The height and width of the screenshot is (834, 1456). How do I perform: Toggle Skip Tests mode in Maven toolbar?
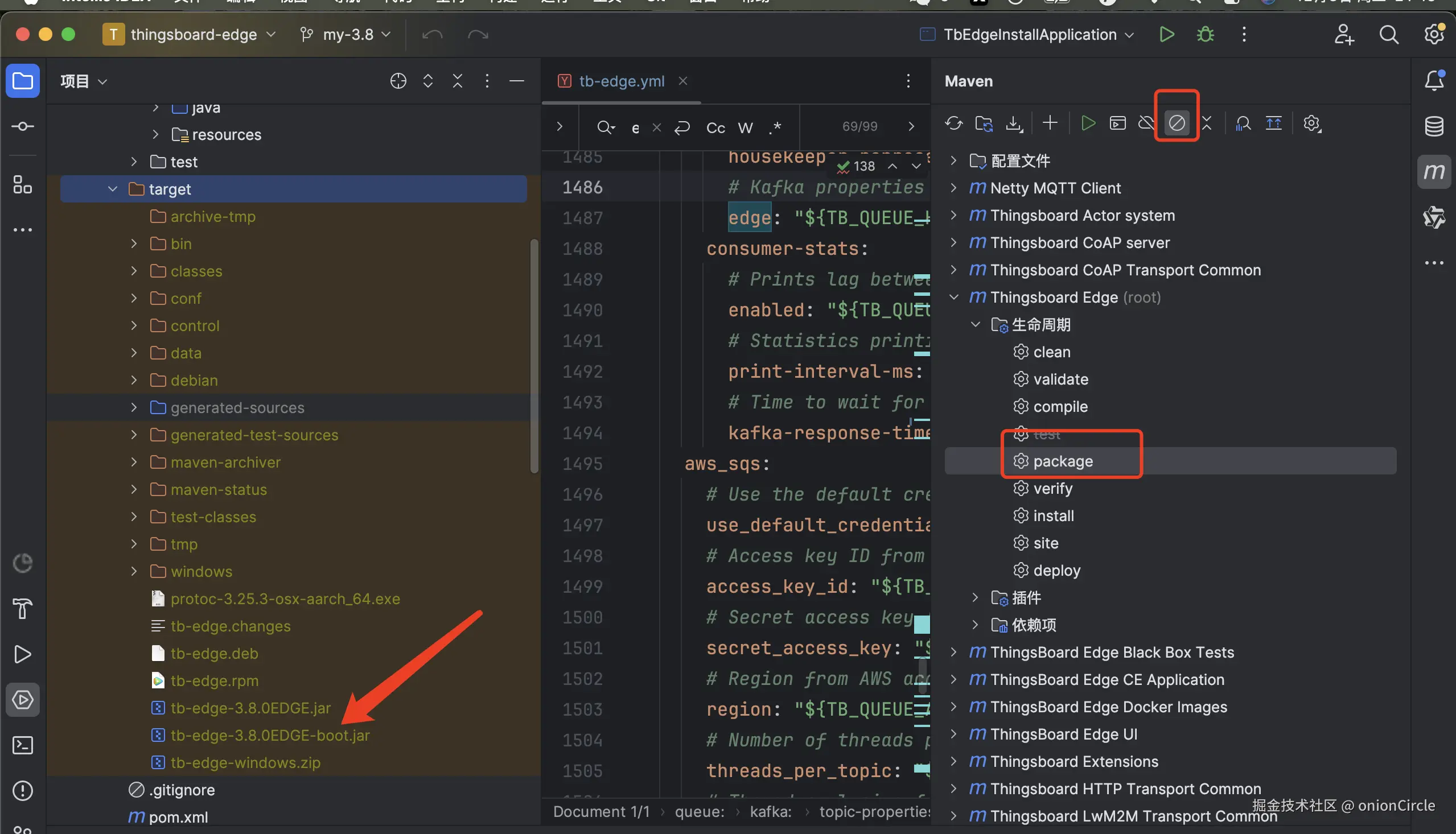tap(1177, 123)
